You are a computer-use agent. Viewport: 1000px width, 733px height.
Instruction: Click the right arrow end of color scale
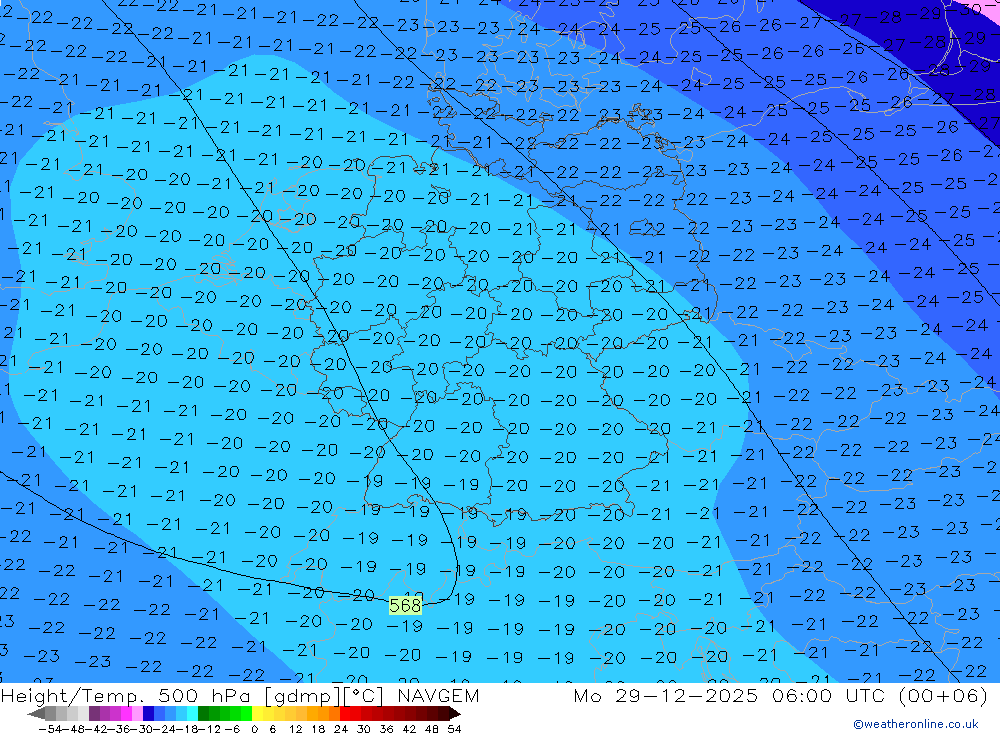(454, 714)
